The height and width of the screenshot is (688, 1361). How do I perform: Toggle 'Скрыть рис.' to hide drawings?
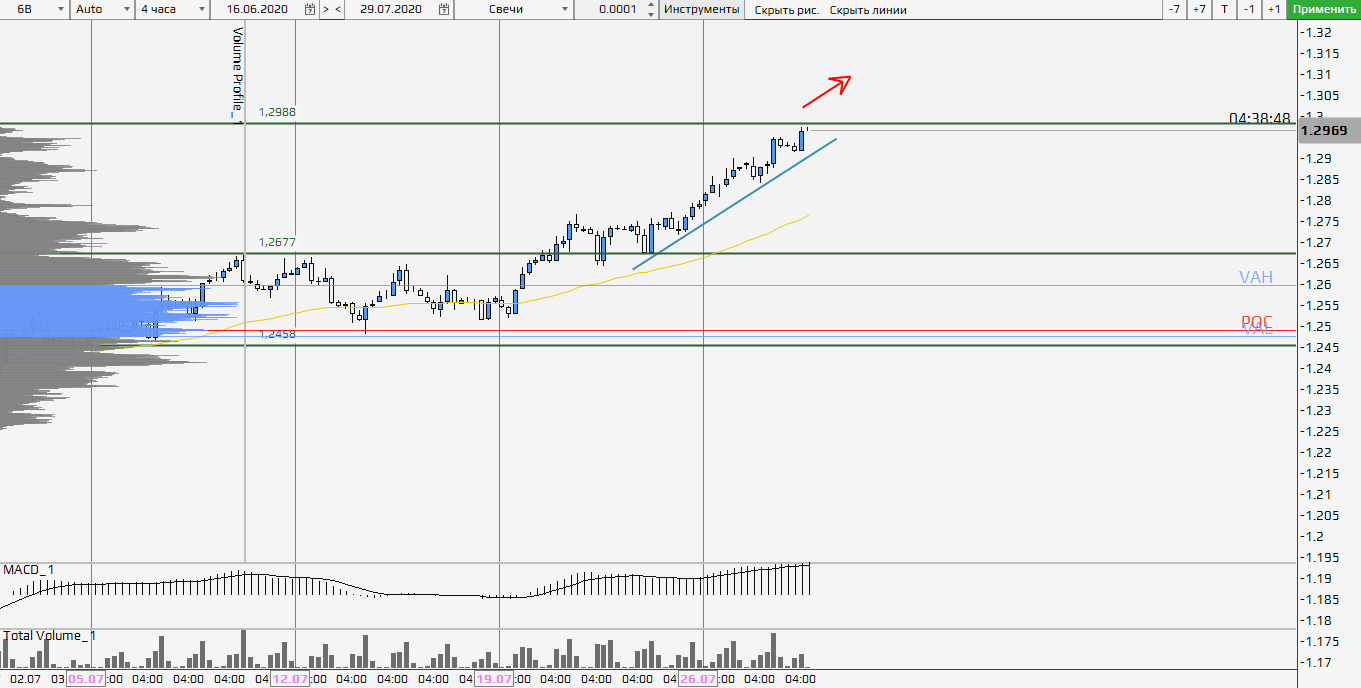pyautogui.click(x=786, y=10)
